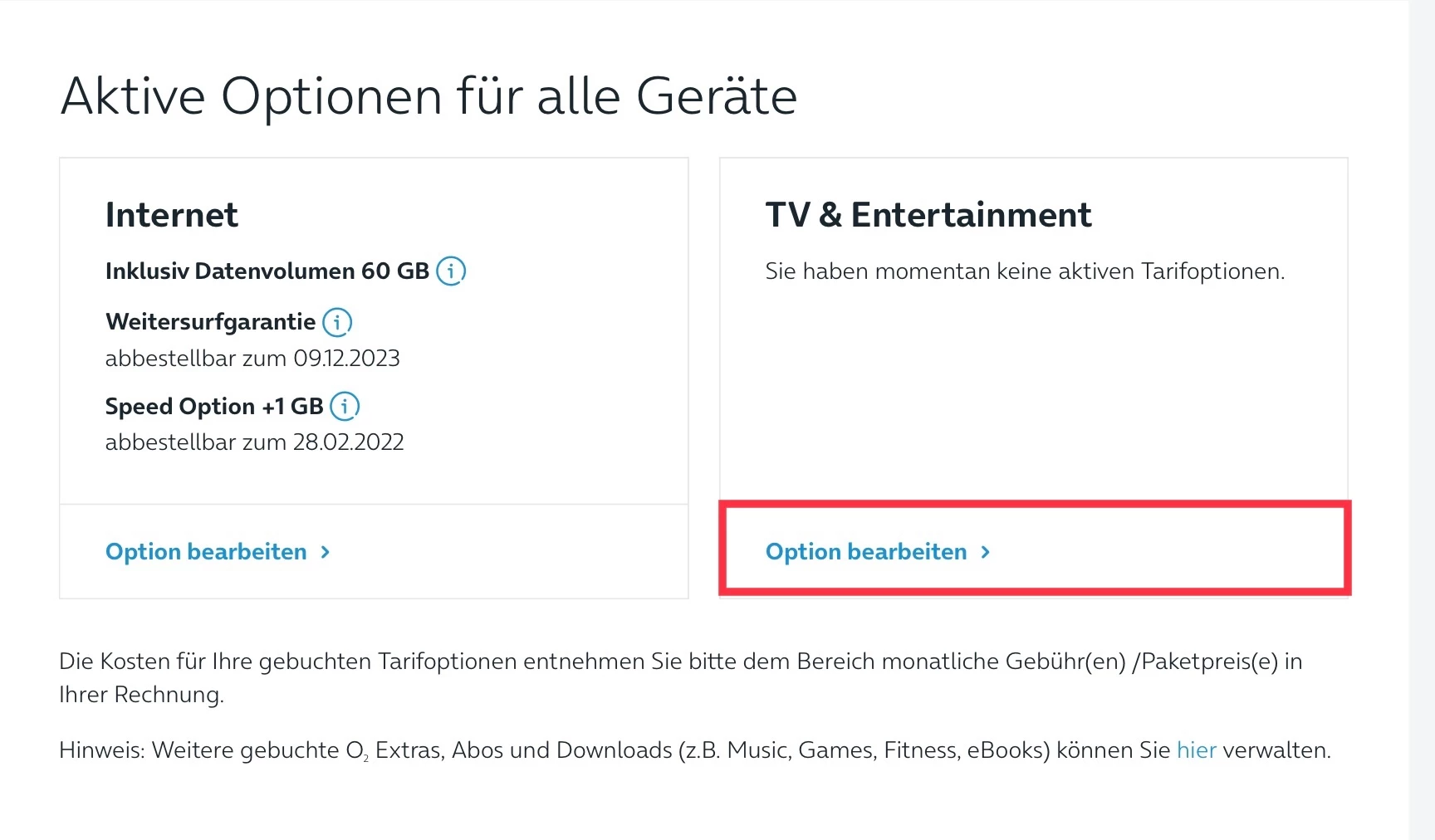
Task: Follow the "hier" link in the Hinweis note
Action: pyautogui.click(x=1196, y=750)
